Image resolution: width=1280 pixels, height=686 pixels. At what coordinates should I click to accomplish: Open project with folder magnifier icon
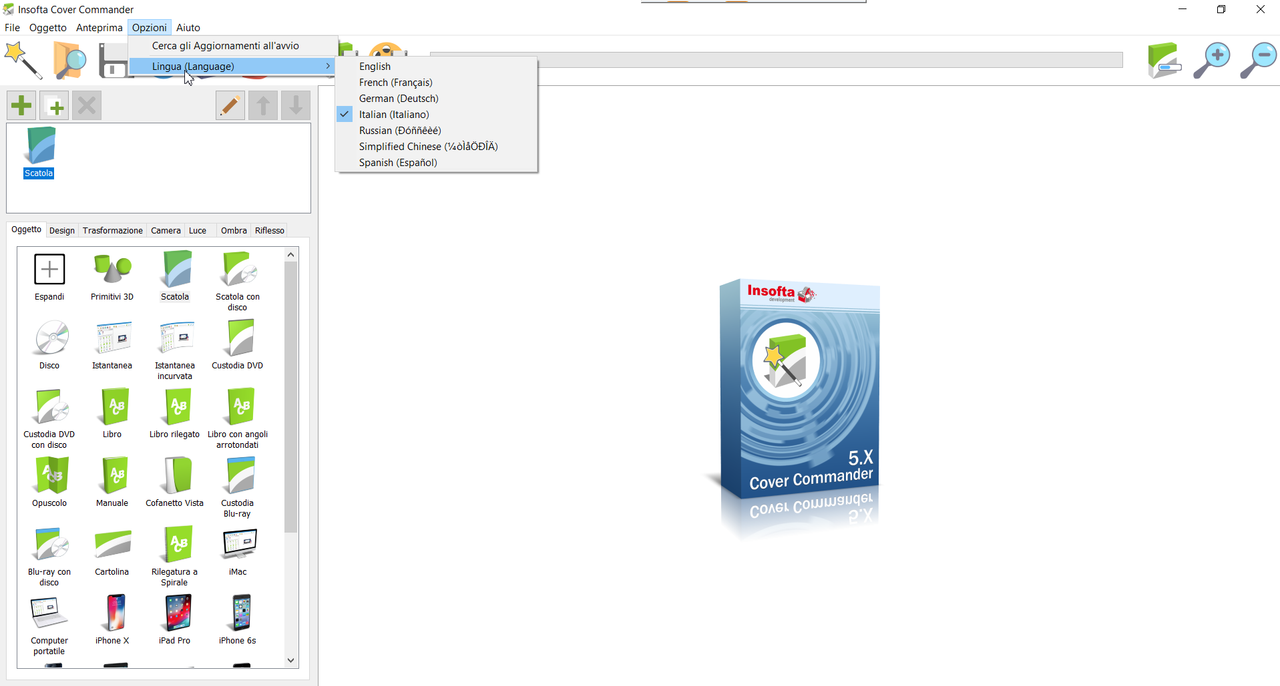(69, 60)
